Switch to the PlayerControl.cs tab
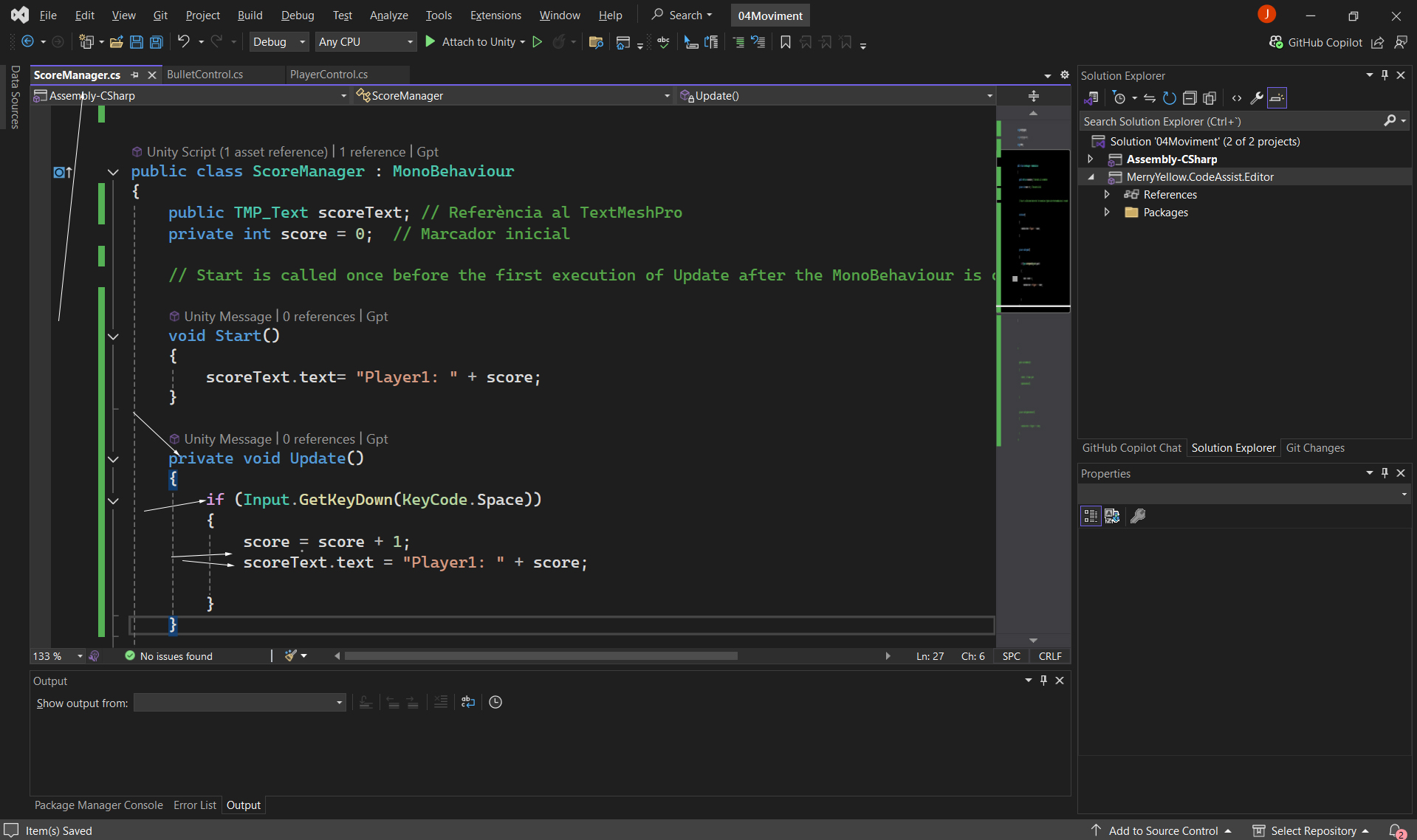 pyautogui.click(x=329, y=75)
